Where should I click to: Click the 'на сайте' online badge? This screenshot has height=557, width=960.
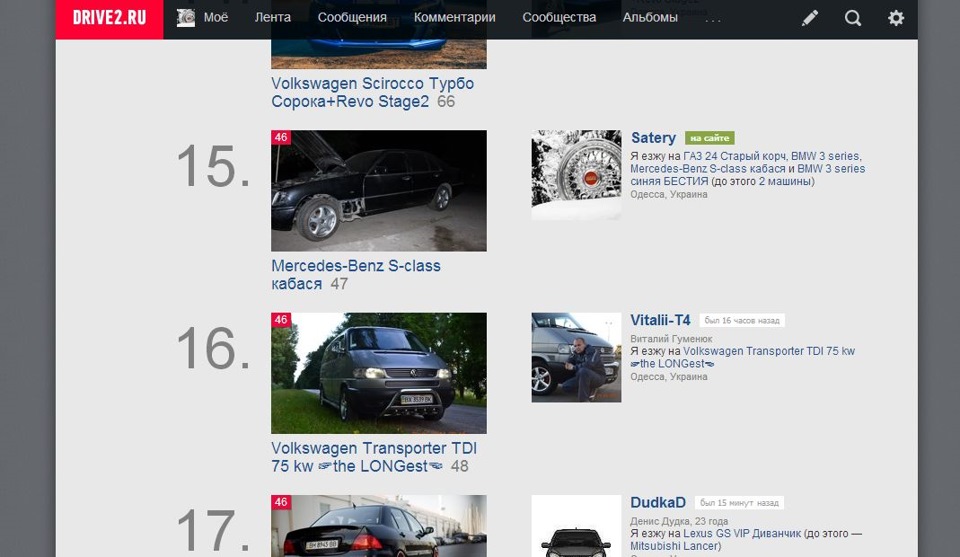click(710, 138)
